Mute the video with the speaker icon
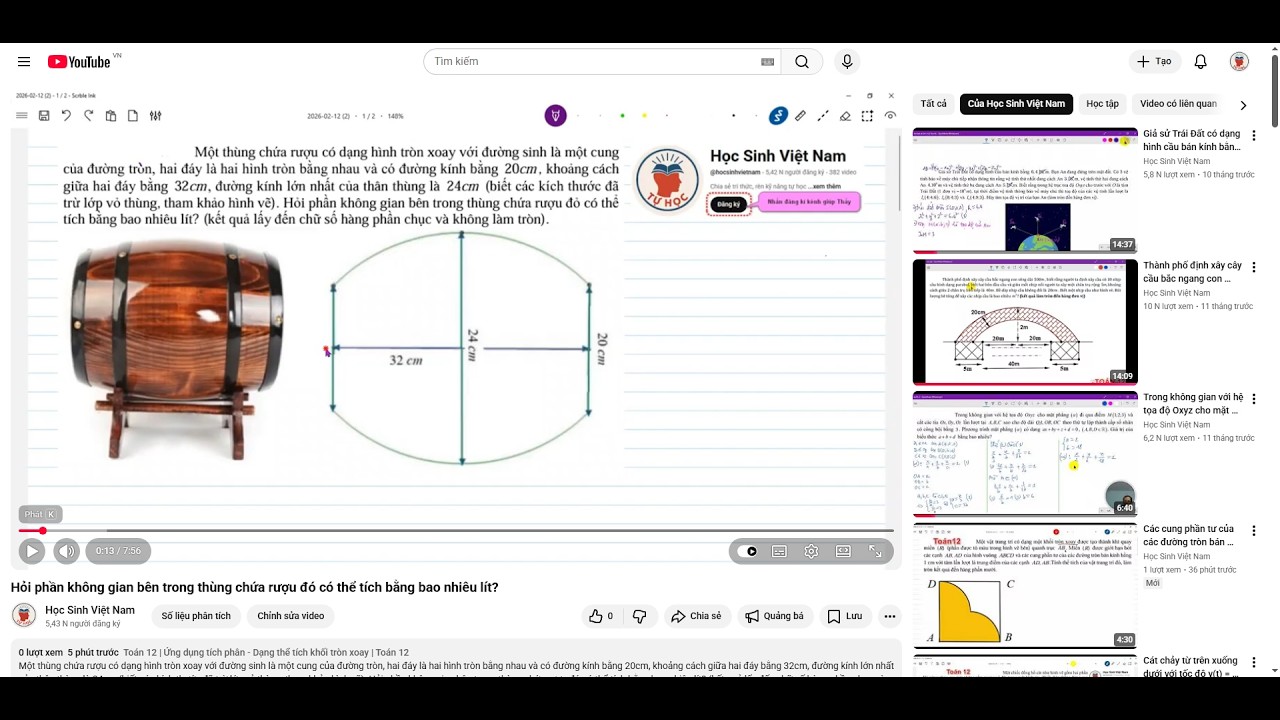 [x=66, y=551]
